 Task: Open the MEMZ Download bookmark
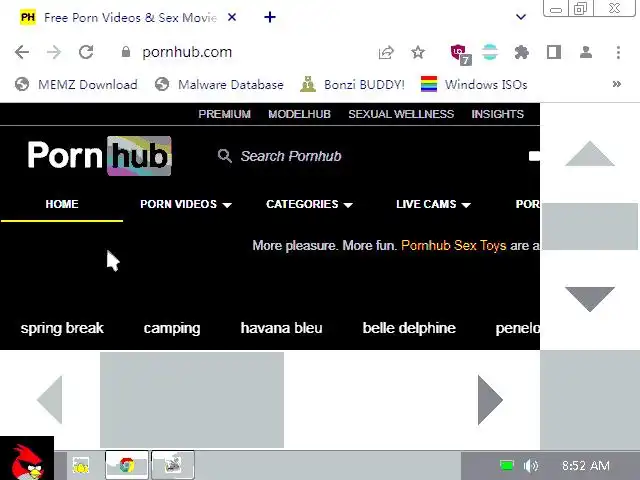point(76,84)
